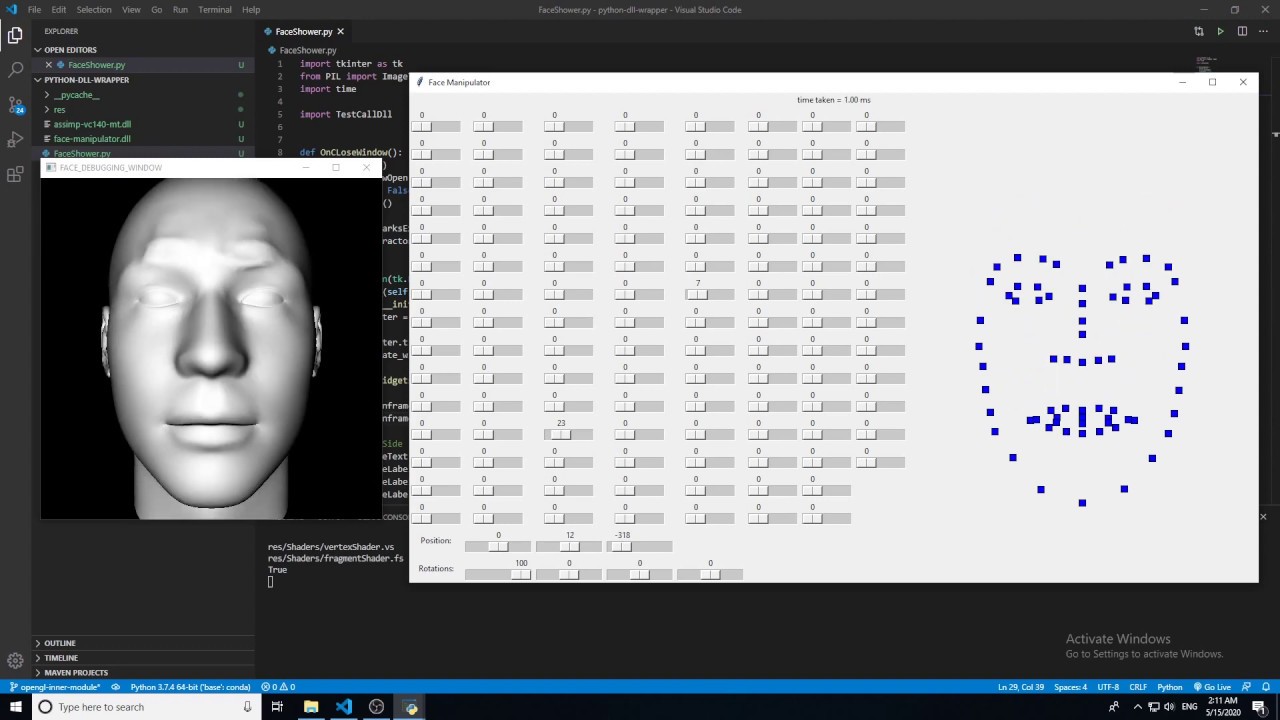Expand the OUTLINE section

tap(143, 643)
